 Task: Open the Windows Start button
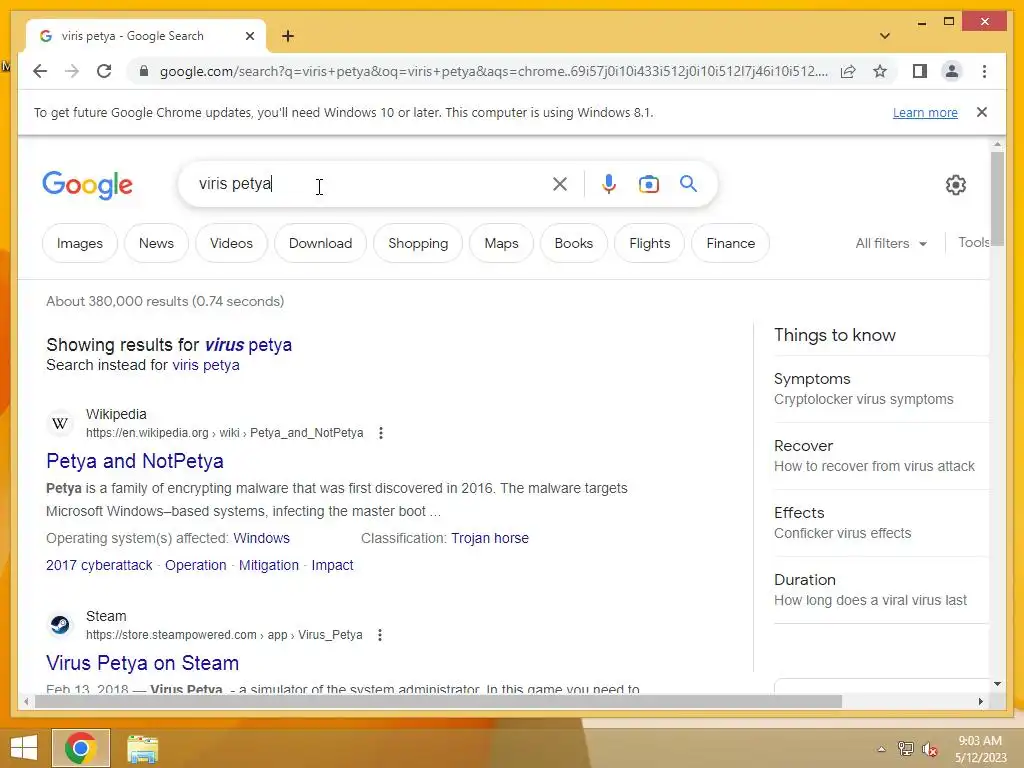(x=24, y=748)
